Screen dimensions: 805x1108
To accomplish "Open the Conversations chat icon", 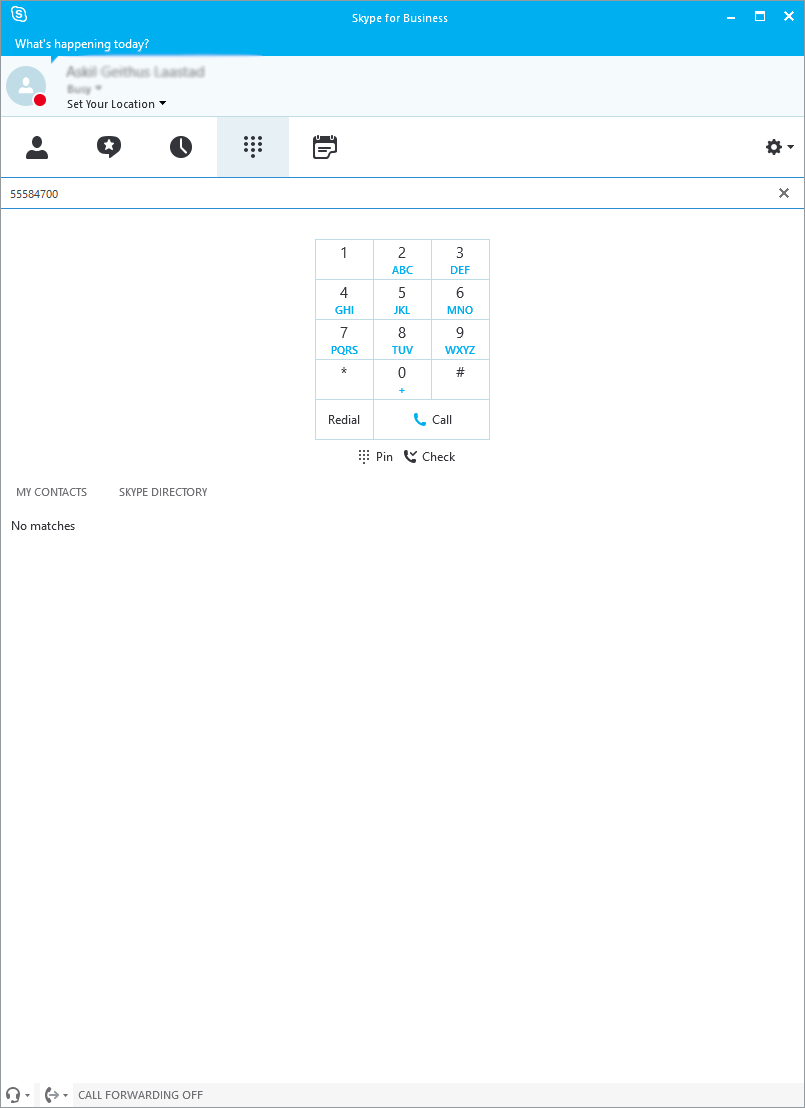I will pyautogui.click(x=109, y=147).
